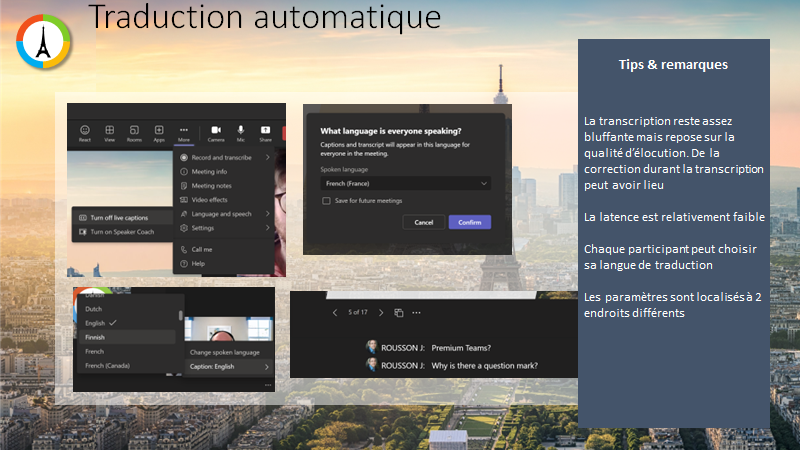This screenshot has width=800, height=450.
Task: Click the Confirm button
Action: tap(470, 222)
